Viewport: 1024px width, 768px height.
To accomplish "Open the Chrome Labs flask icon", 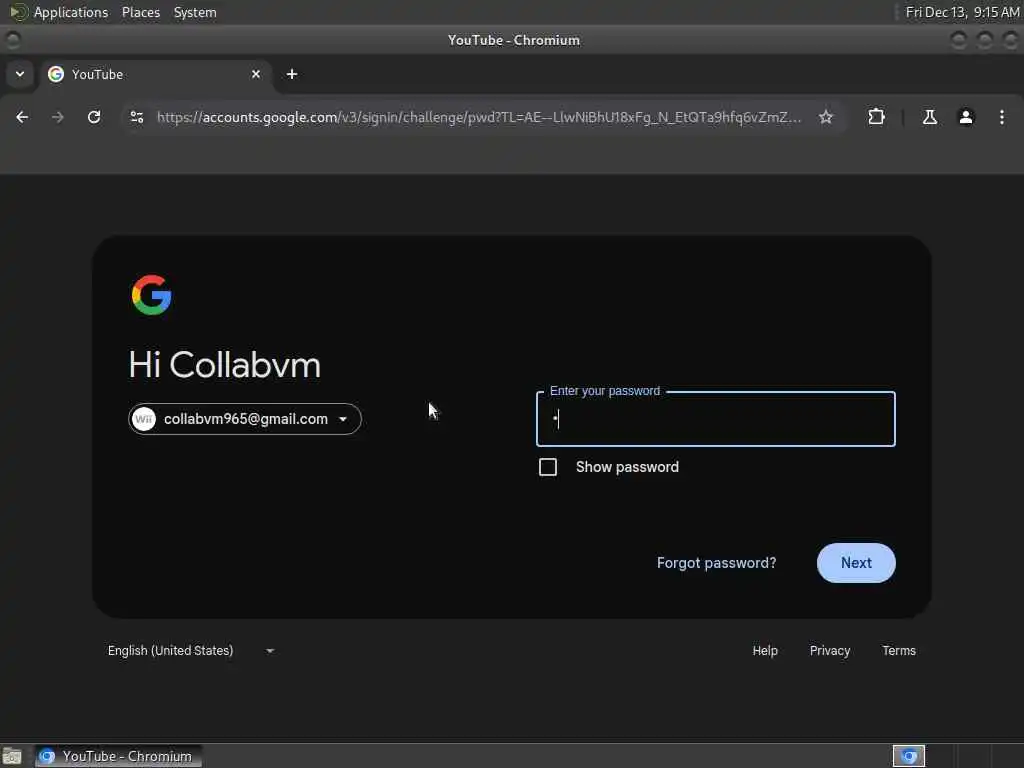I will point(930,117).
